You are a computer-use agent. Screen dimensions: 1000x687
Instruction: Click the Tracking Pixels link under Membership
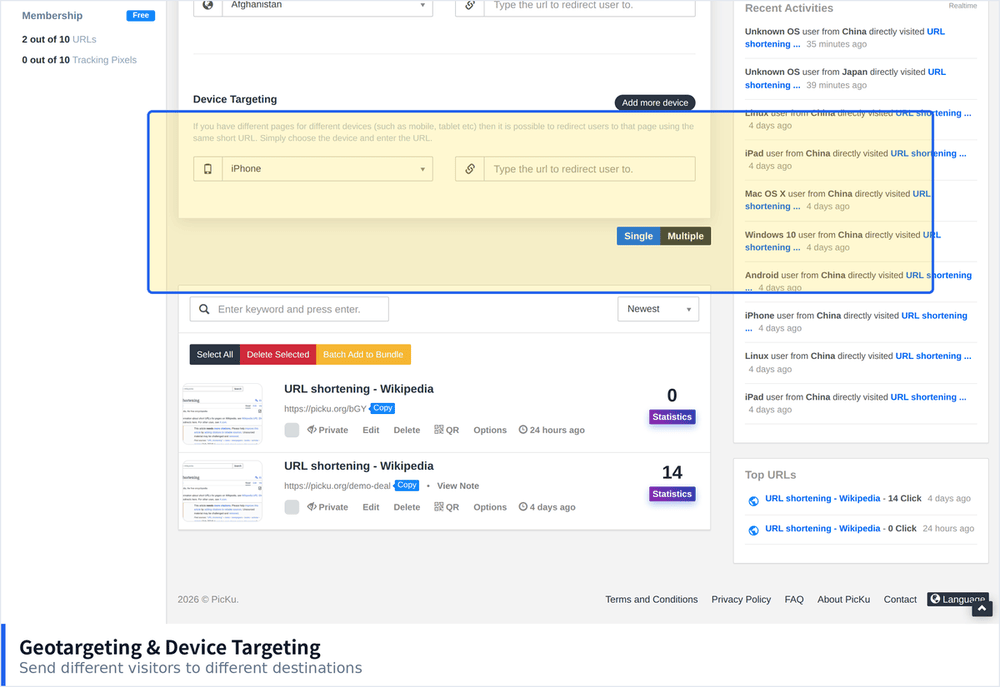pos(105,60)
